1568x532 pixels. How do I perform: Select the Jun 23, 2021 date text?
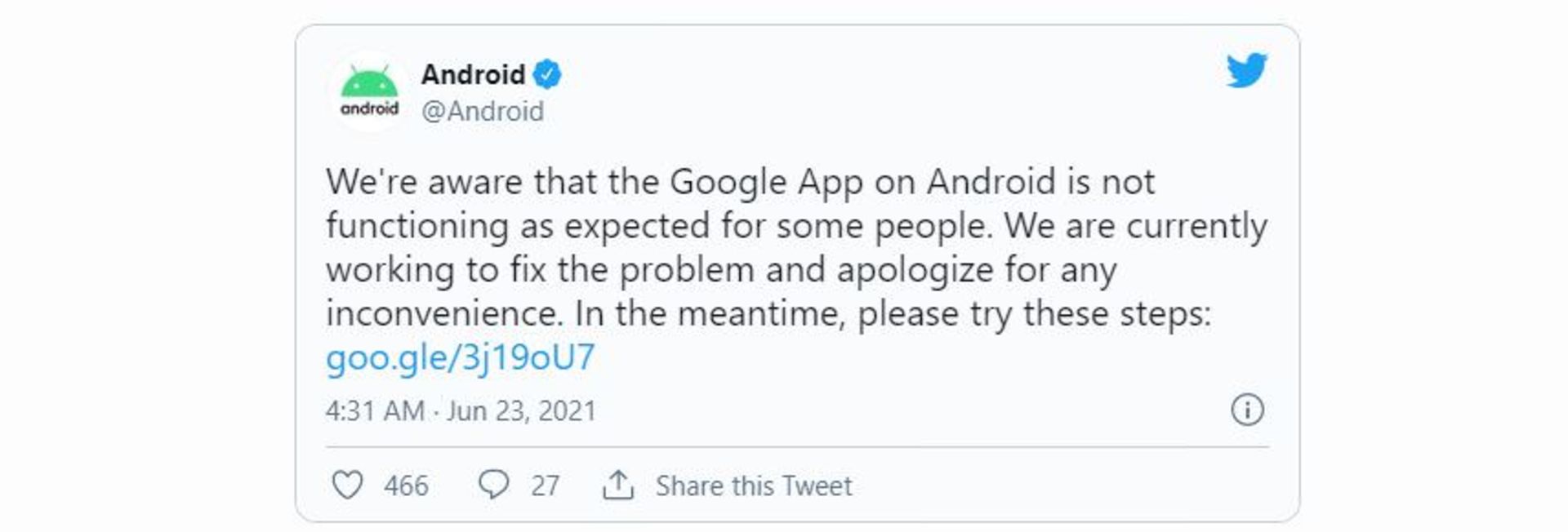coord(522,410)
